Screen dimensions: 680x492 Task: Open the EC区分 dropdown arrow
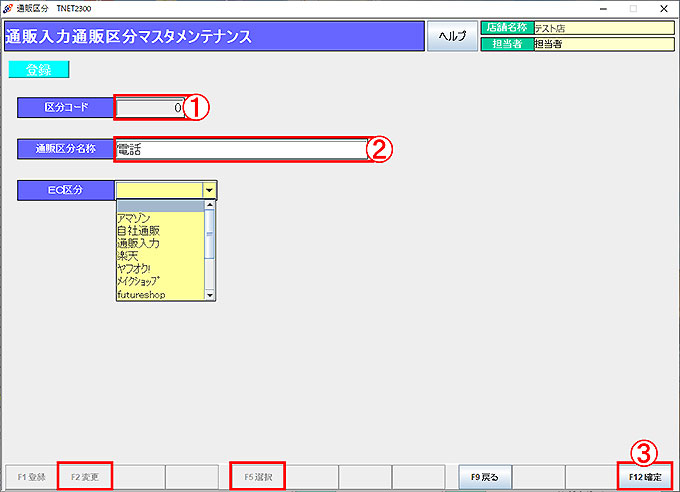209,190
